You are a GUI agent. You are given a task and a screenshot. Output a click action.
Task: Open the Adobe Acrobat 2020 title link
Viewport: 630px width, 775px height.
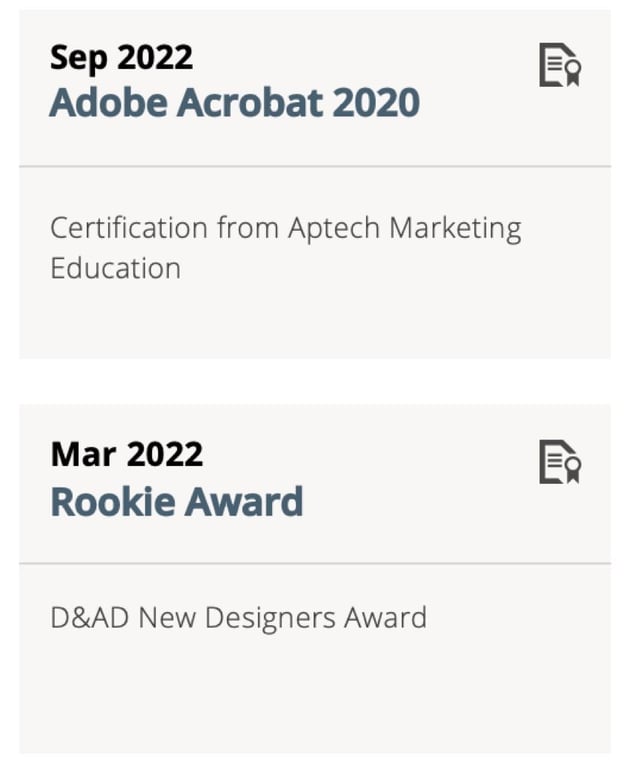(235, 103)
